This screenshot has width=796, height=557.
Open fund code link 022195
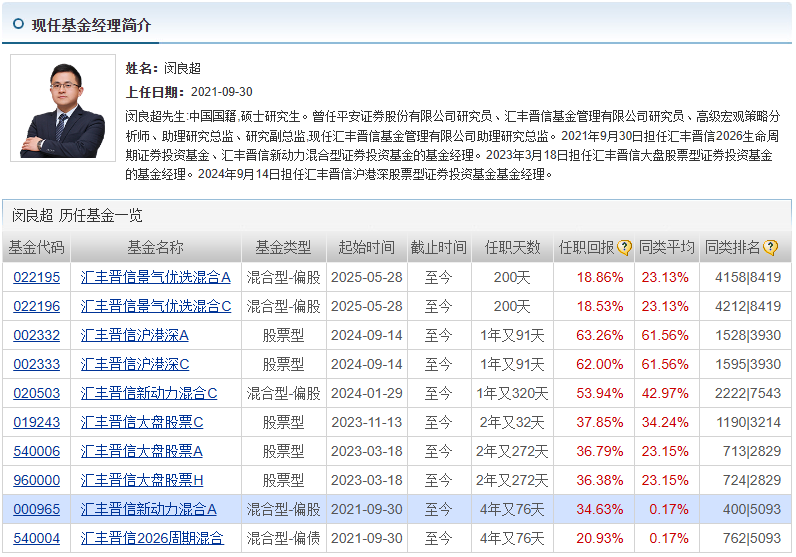[37, 277]
